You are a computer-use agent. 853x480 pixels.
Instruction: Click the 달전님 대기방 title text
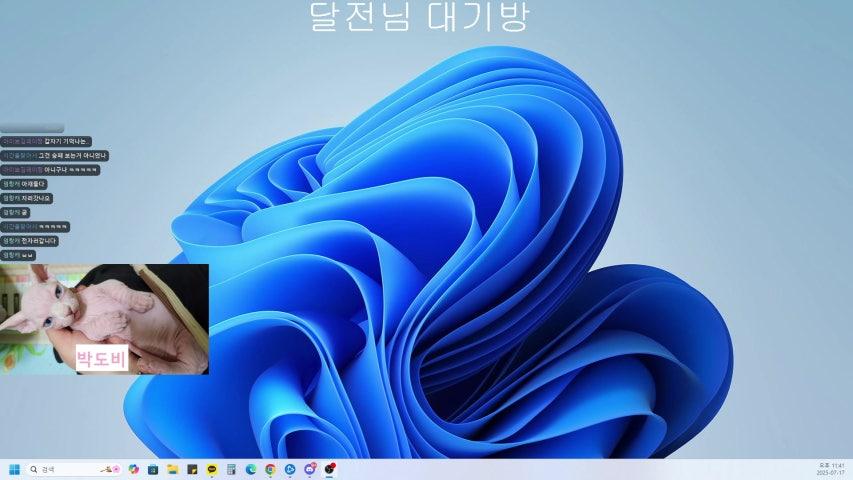[419, 16]
